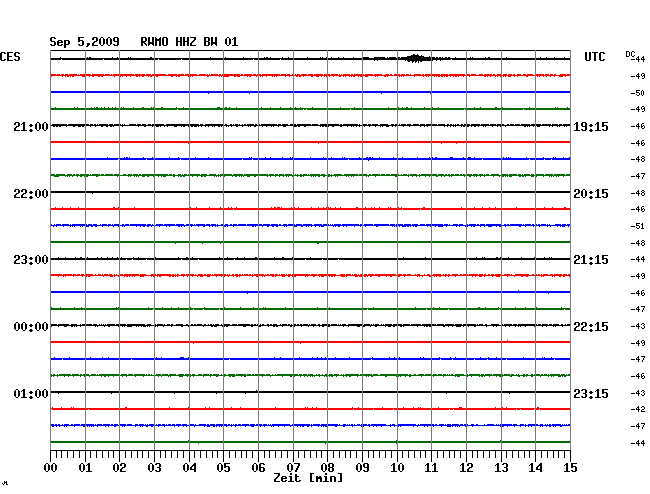Click the black trace at 22:00
Screen dimensions: 650x494
point(310,192)
